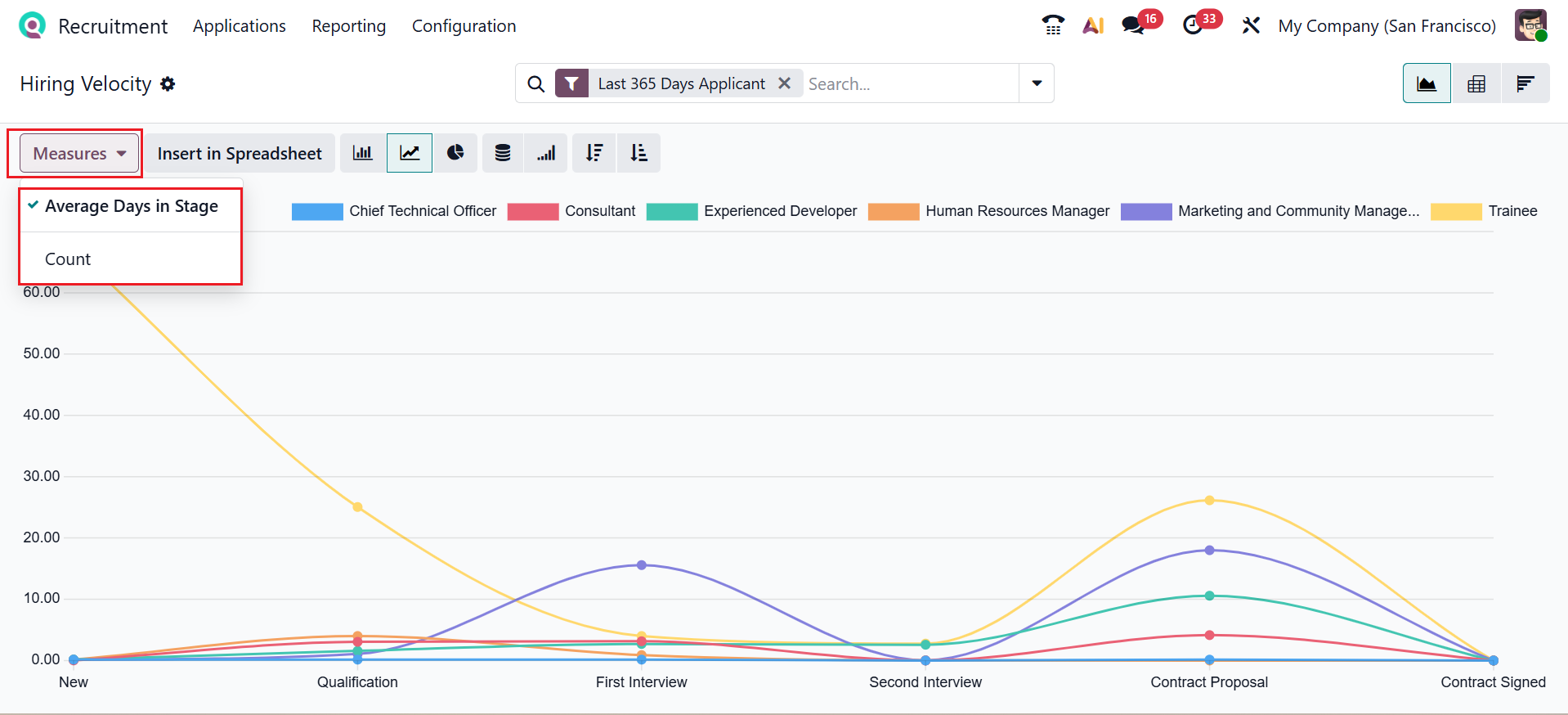This screenshot has width=1568, height=715.
Task: Open the company switcher My Company
Action: 1387,26
